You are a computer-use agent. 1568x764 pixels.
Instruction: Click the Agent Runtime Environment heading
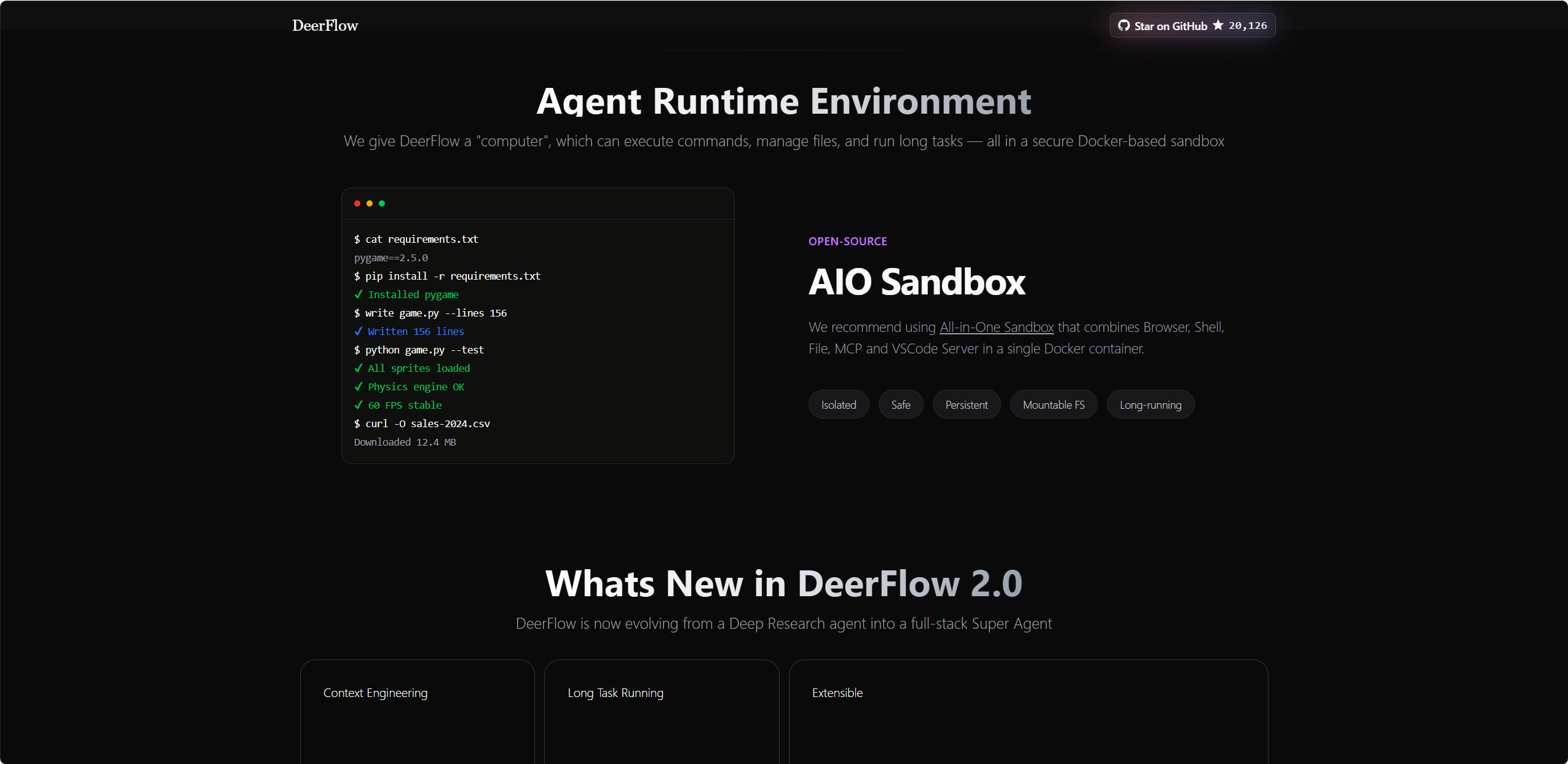(x=784, y=101)
